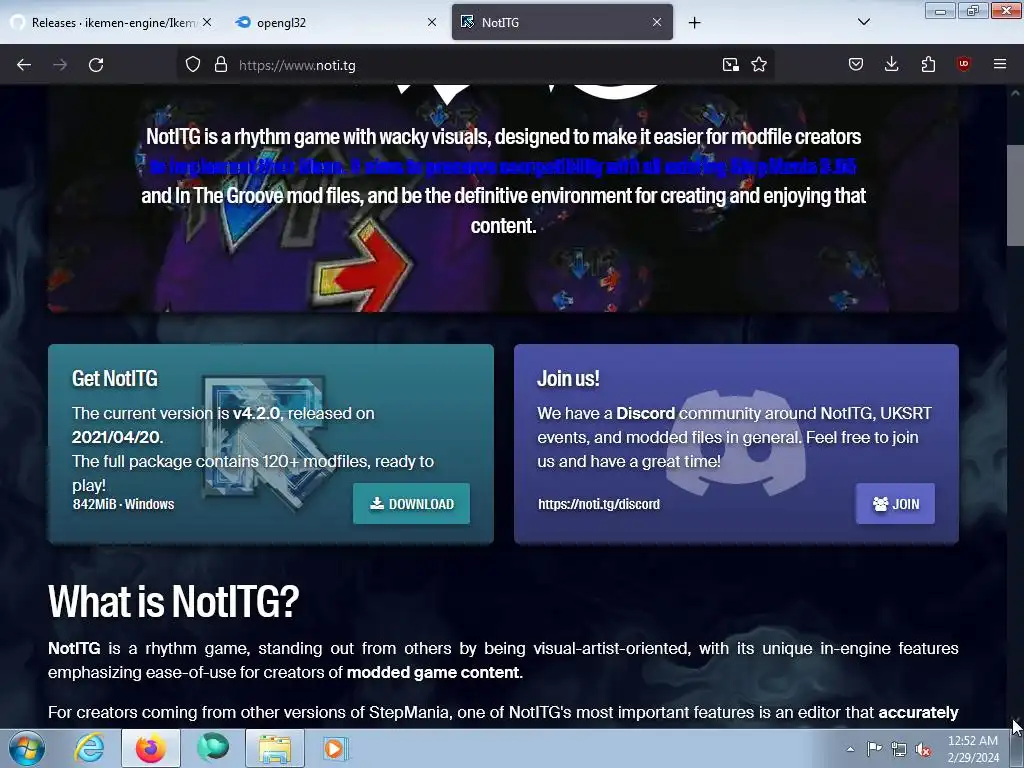Image resolution: width=1024 pixels, height=768 pixels.
Task: Close the NotITG tab
Action: 657,22
